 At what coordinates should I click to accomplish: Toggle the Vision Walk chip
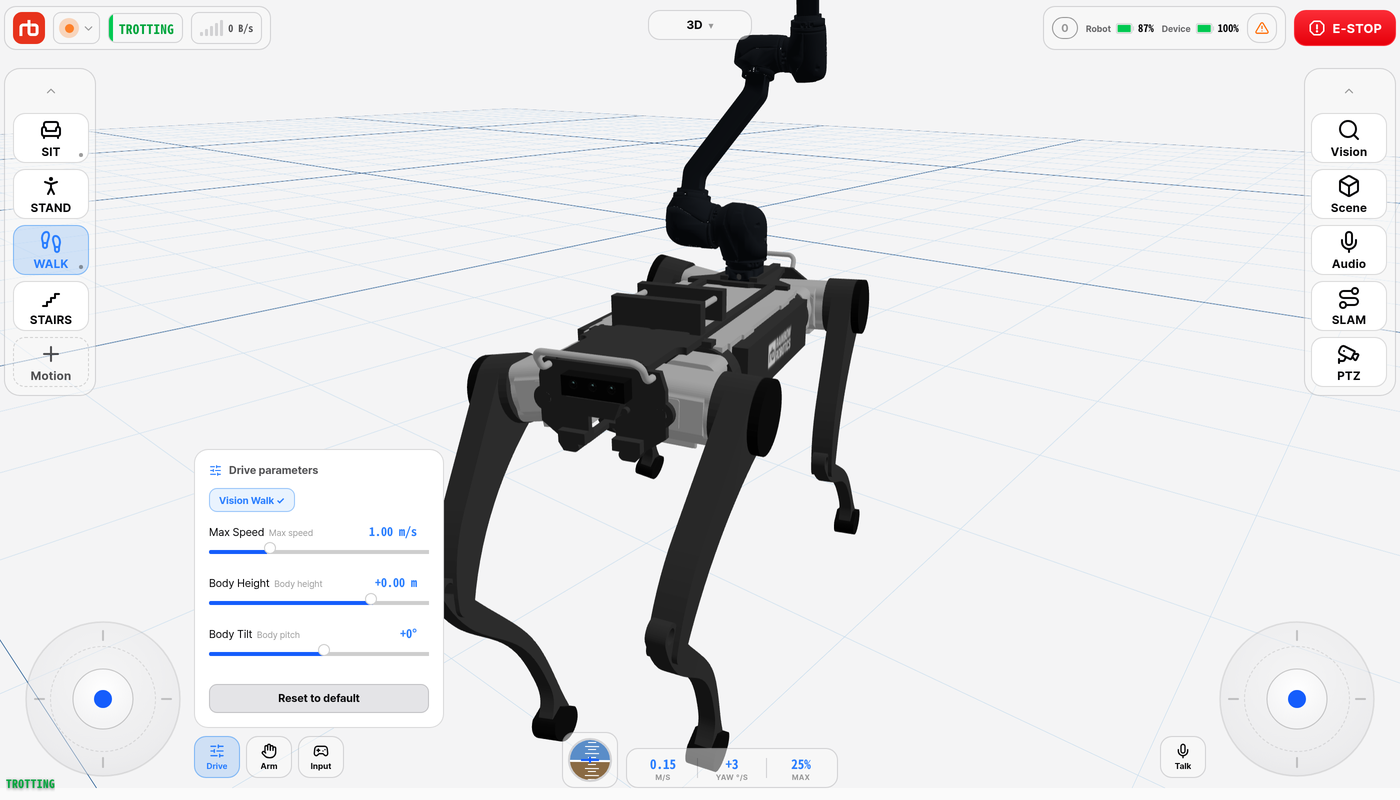tap(252, 500)
